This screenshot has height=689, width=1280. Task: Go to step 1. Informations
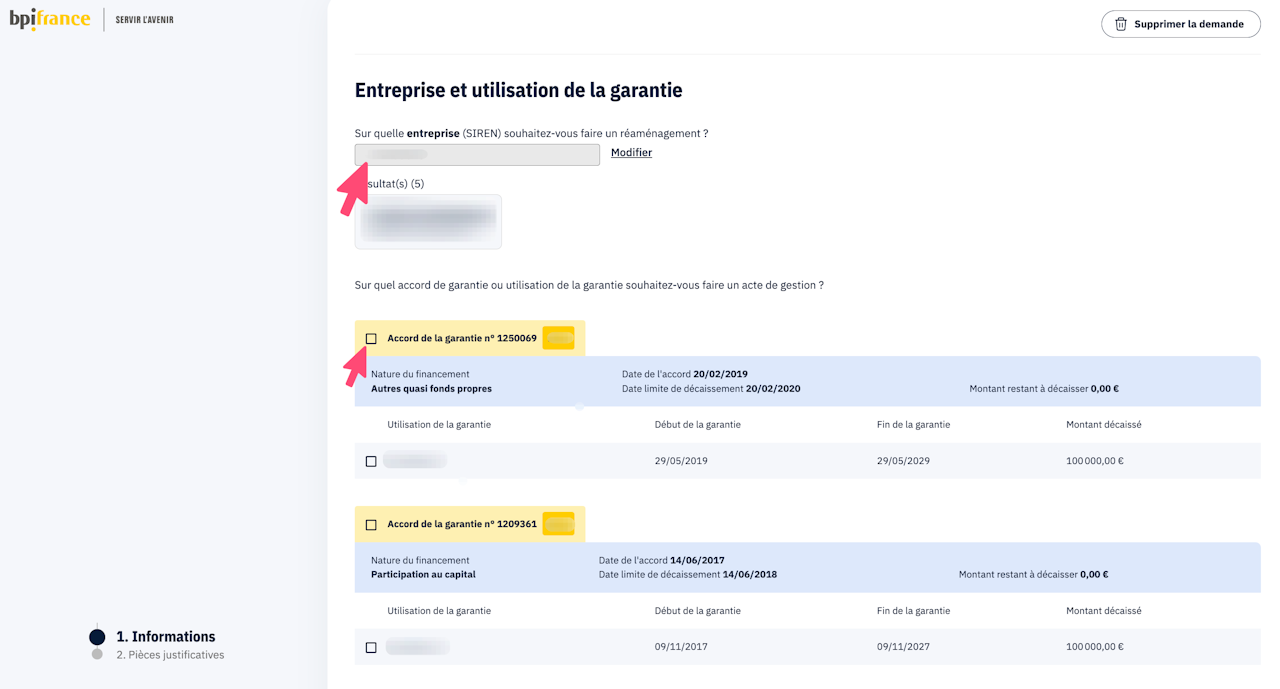tap(165, 637)
